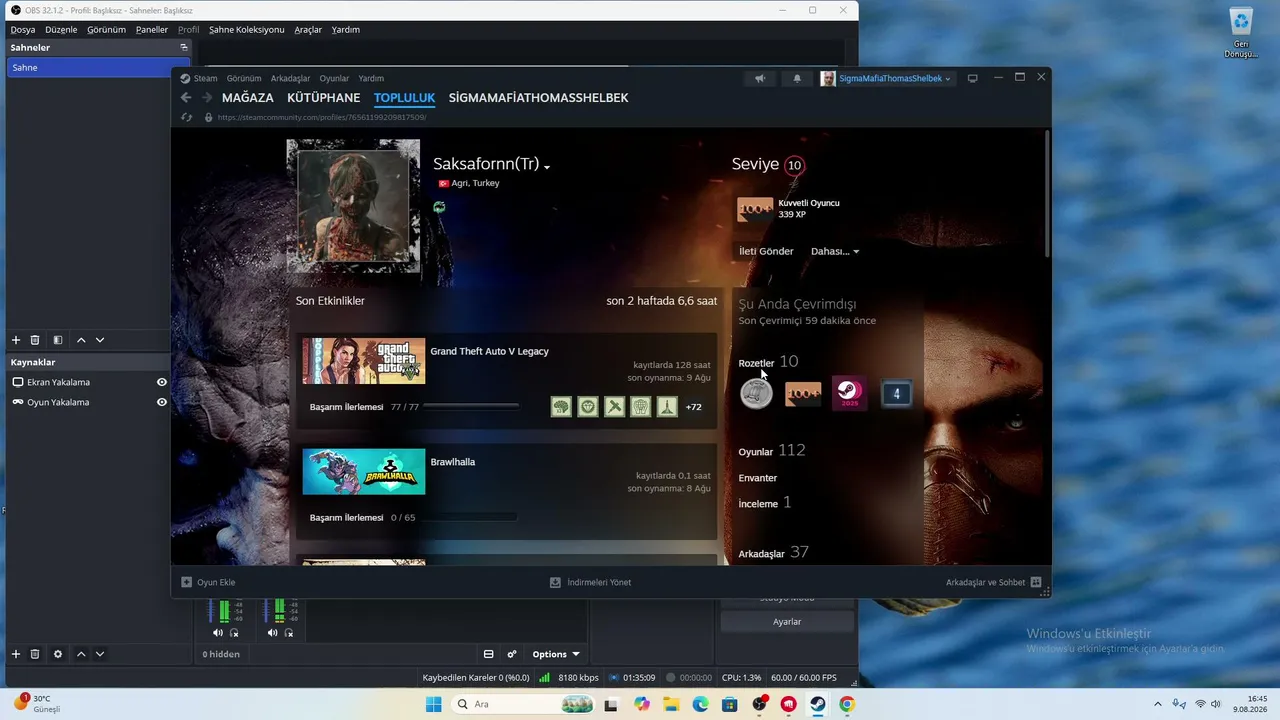Image resolution: width=1280 pixels, height=720 pixels.
Task: Open the Grand Theft Auto V game thumbnail
Action: (x=364, y=361)
